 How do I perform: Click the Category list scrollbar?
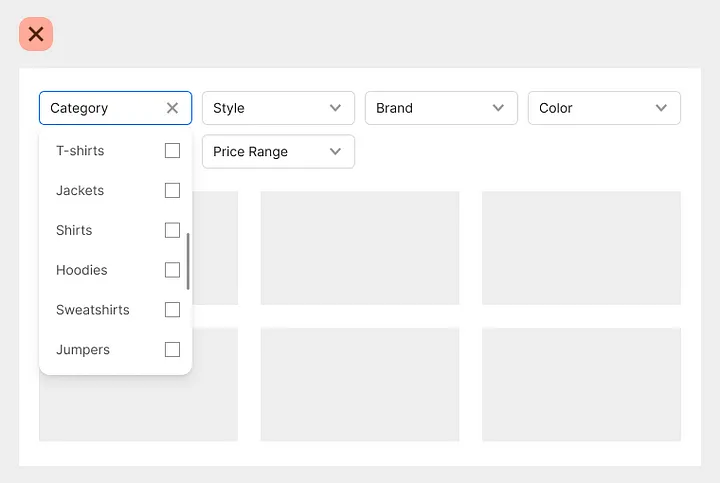pos(188,261)
